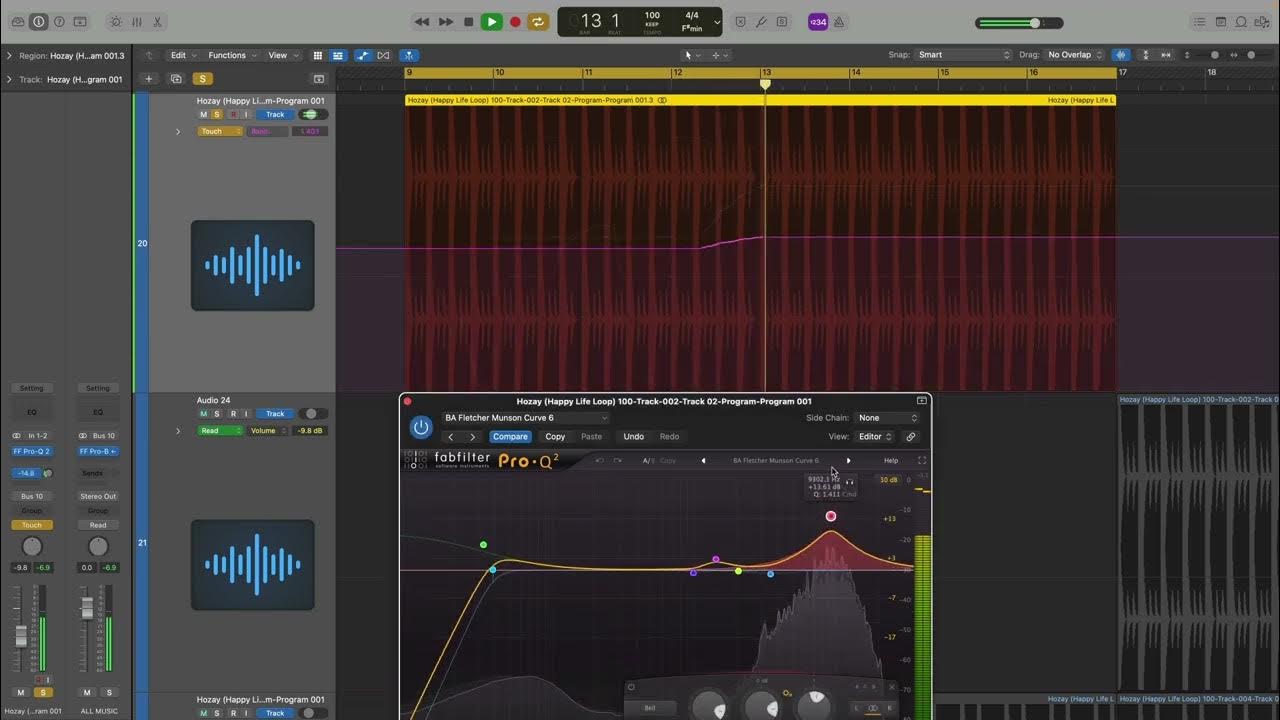Open the LCD display mode chevron
The width and height of the screenshot is (1280, 720).
coord(715,22)
